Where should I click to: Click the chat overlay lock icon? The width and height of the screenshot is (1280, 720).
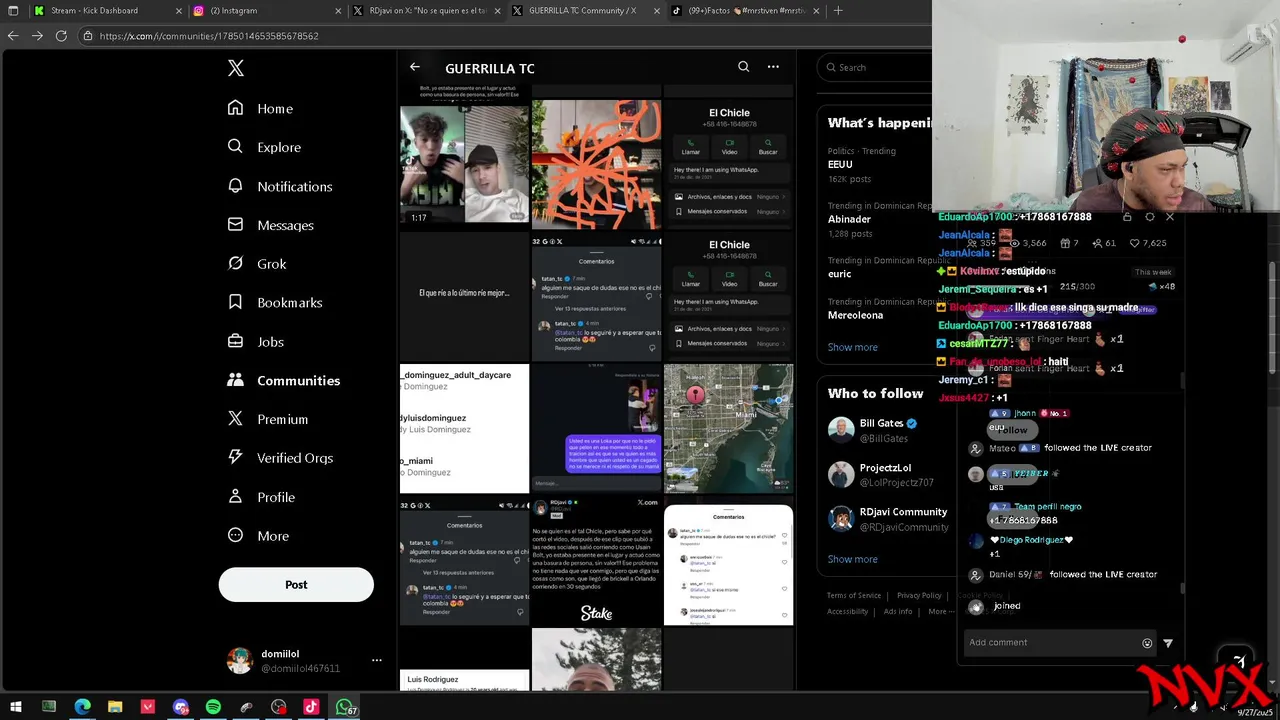pos(1127,216)
